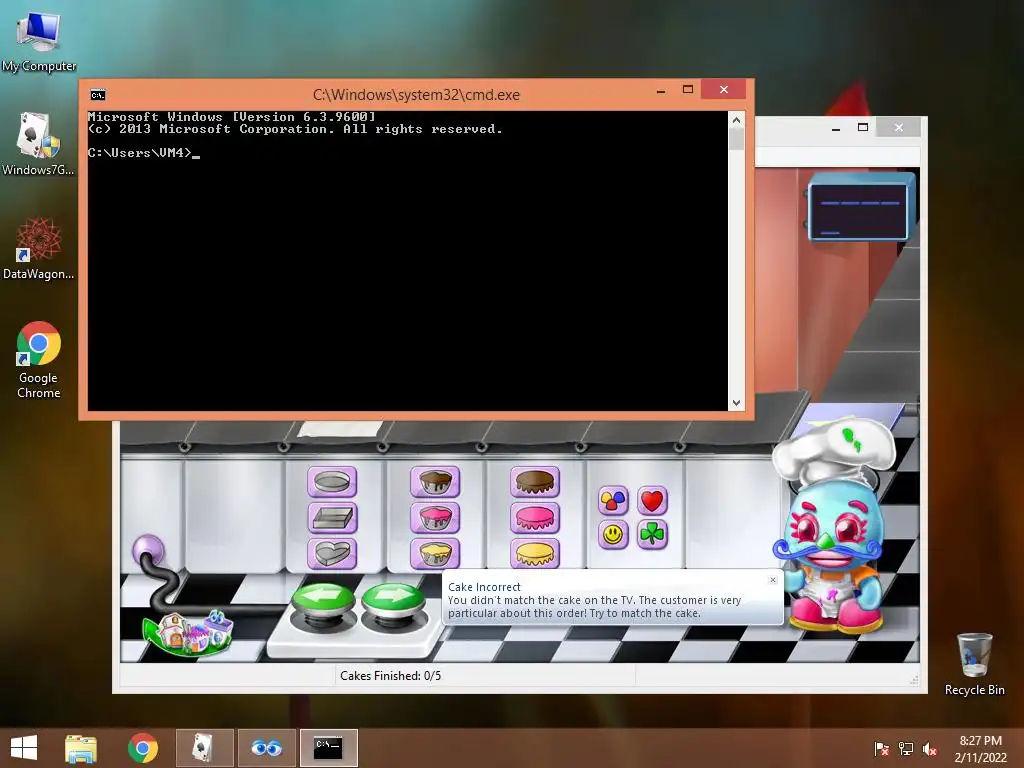Open Chrome from the taskbar
1024x768 pixels.
(x=143, y=748)
